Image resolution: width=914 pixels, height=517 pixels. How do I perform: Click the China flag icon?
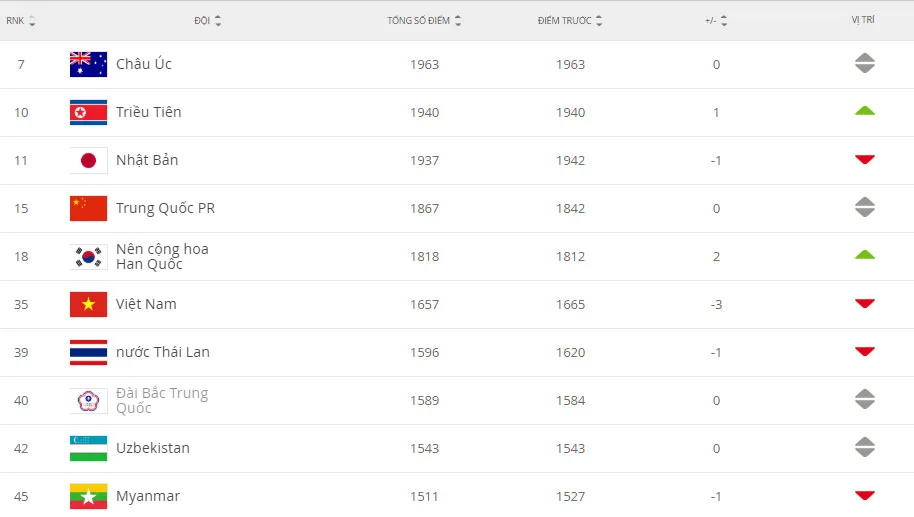pos(89,208)
